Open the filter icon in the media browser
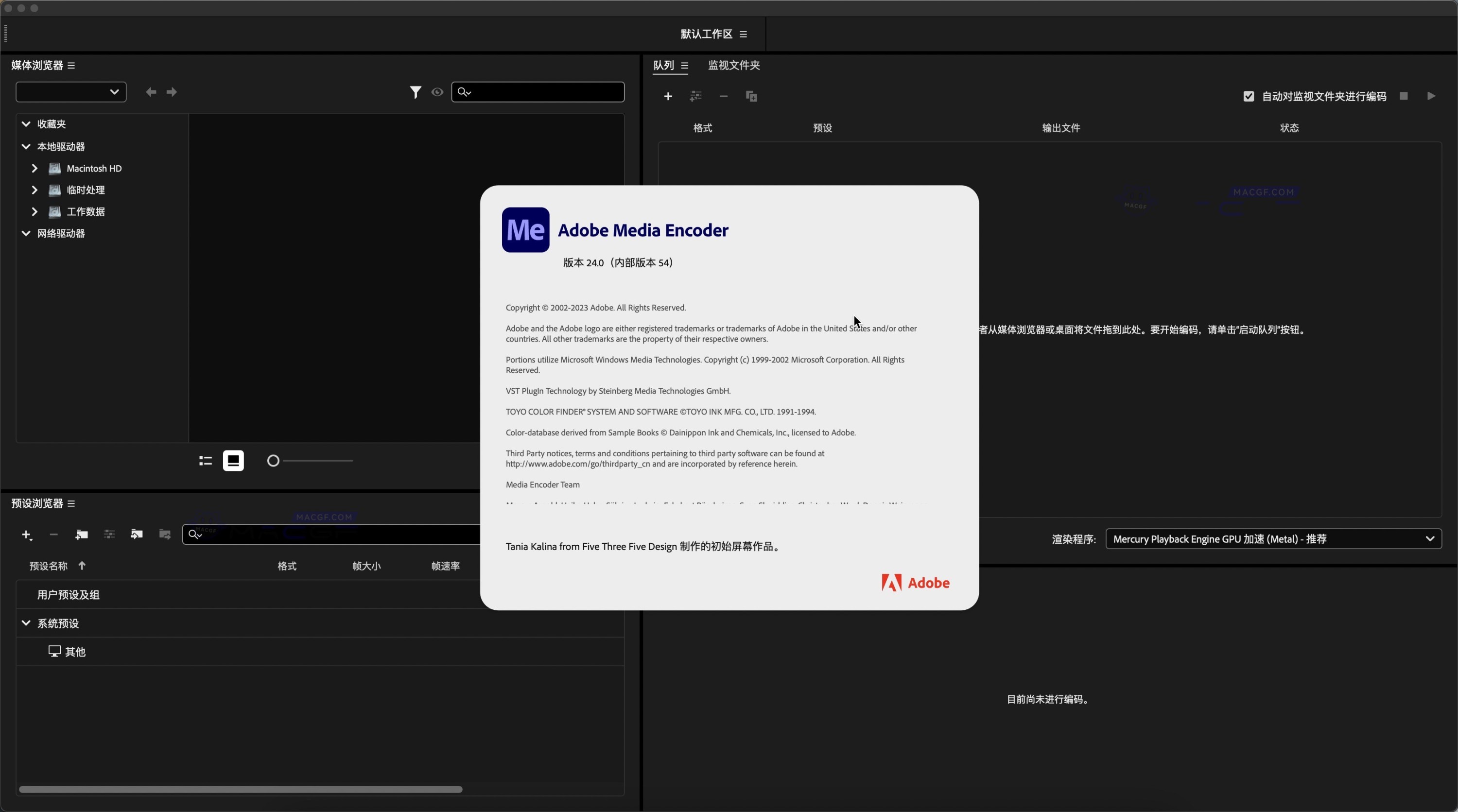 [416, 92]
